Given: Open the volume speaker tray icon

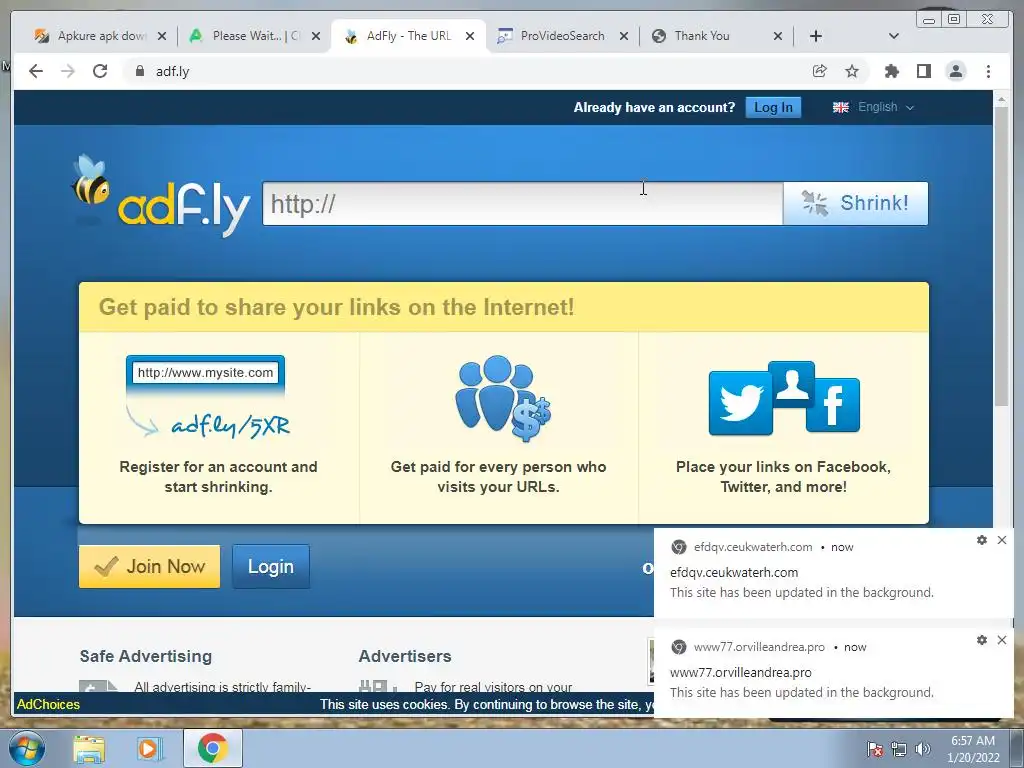Looking at the screenshot, I should (923, 749).
